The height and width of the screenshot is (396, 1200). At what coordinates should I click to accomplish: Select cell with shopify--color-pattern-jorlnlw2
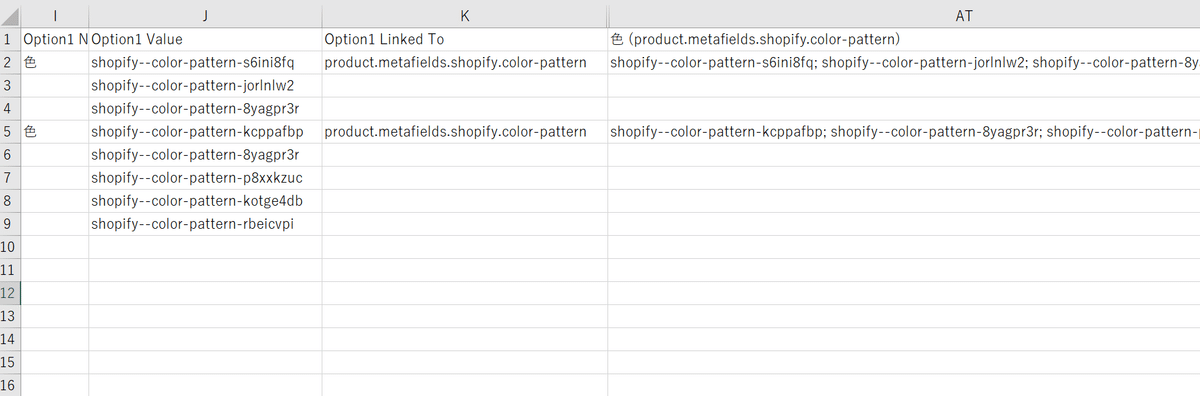pyautogui.click(x=205, y=86)
